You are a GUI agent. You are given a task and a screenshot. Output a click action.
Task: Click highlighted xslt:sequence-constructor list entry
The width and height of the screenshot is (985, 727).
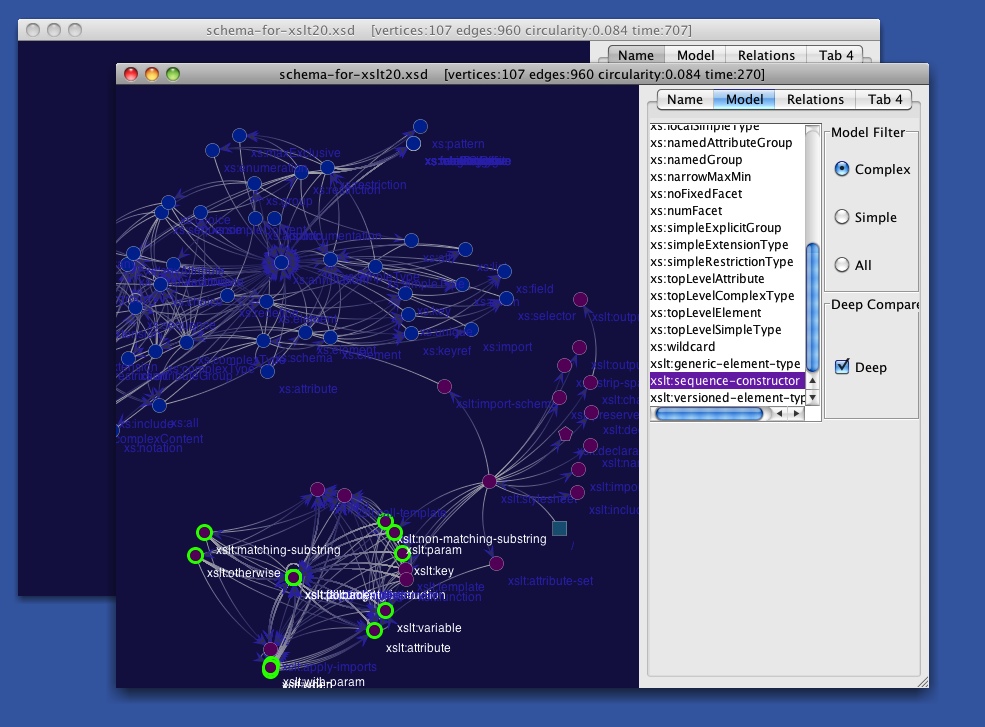[x=727, y=380]
